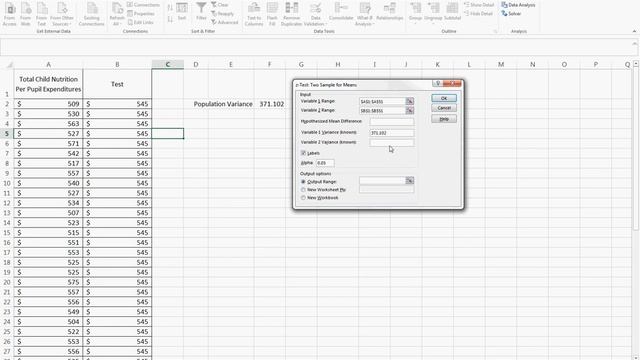Screen dimensions: 640x360
Task: Select column B header
Action: point(117,64)
